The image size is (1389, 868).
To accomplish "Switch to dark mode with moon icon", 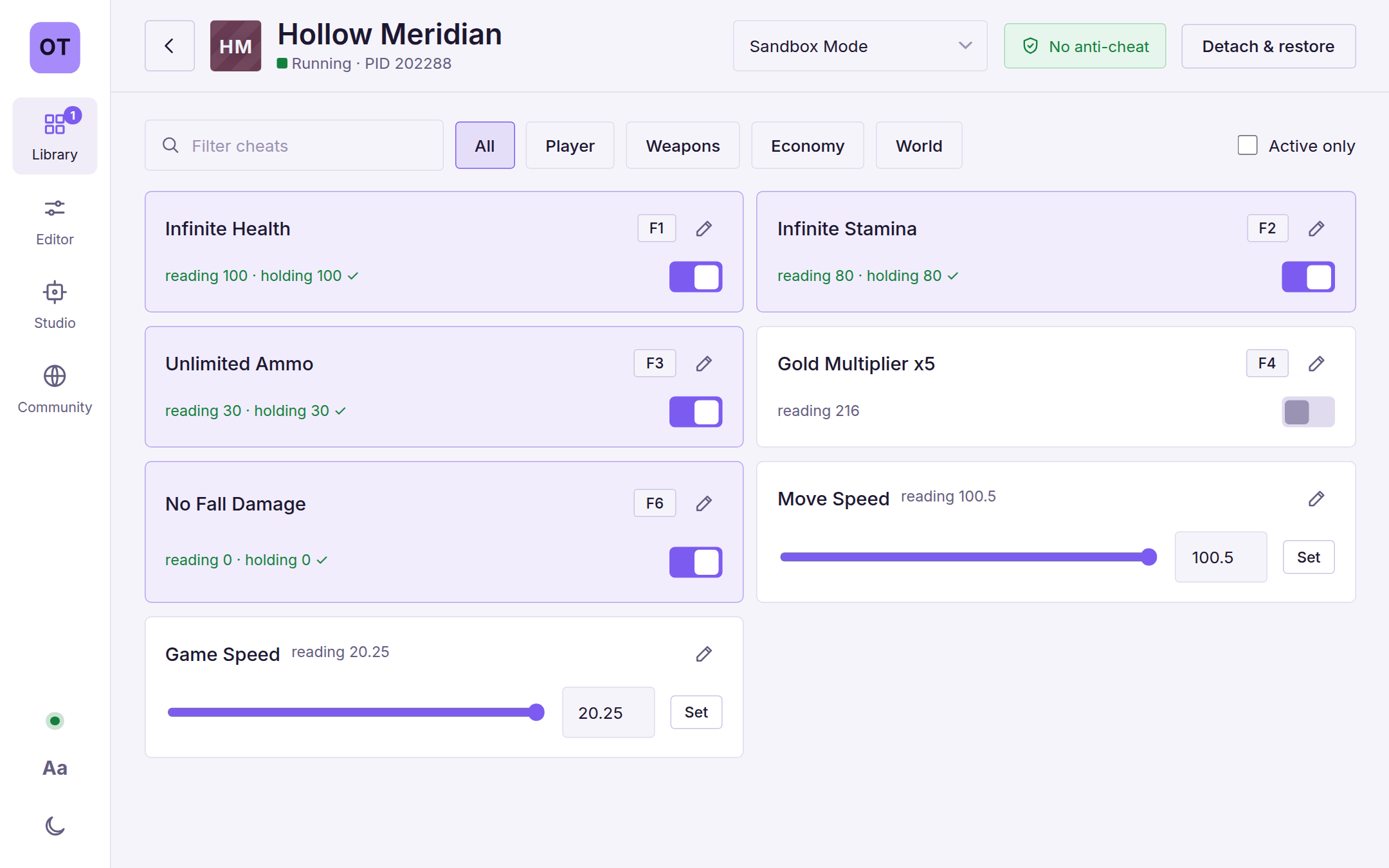I will coord(55,826).
